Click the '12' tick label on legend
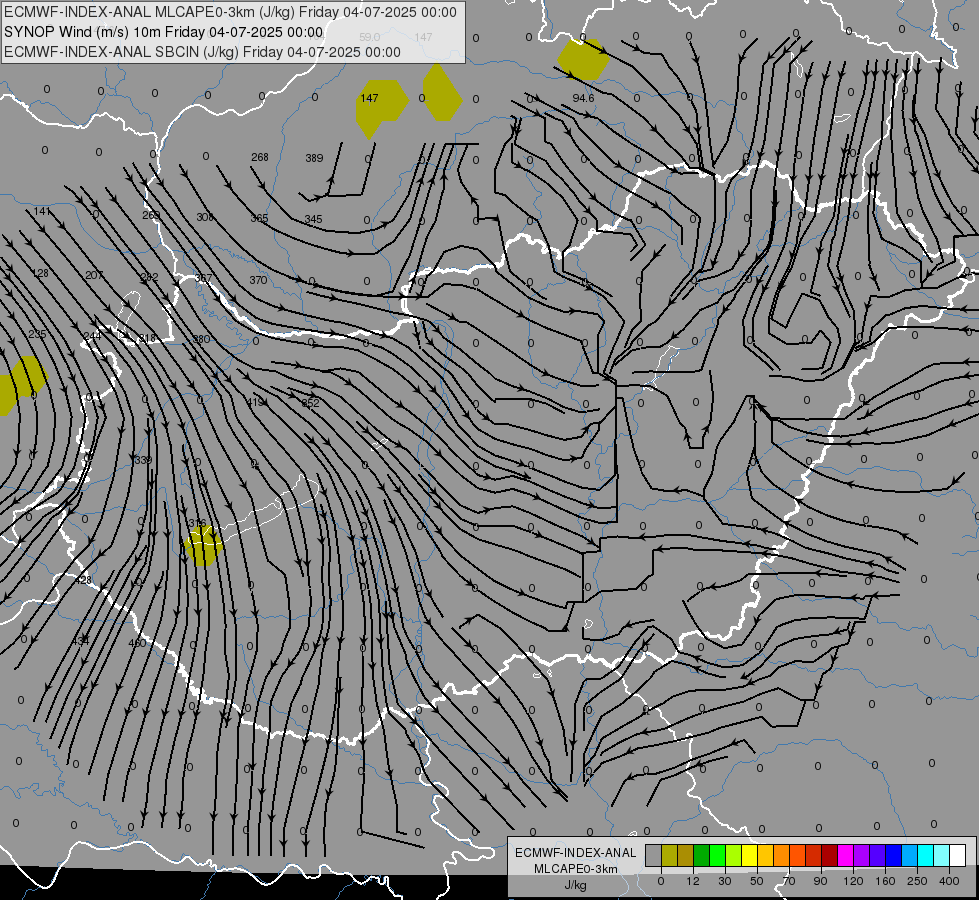Screen dimensions: 979x900 693,881
